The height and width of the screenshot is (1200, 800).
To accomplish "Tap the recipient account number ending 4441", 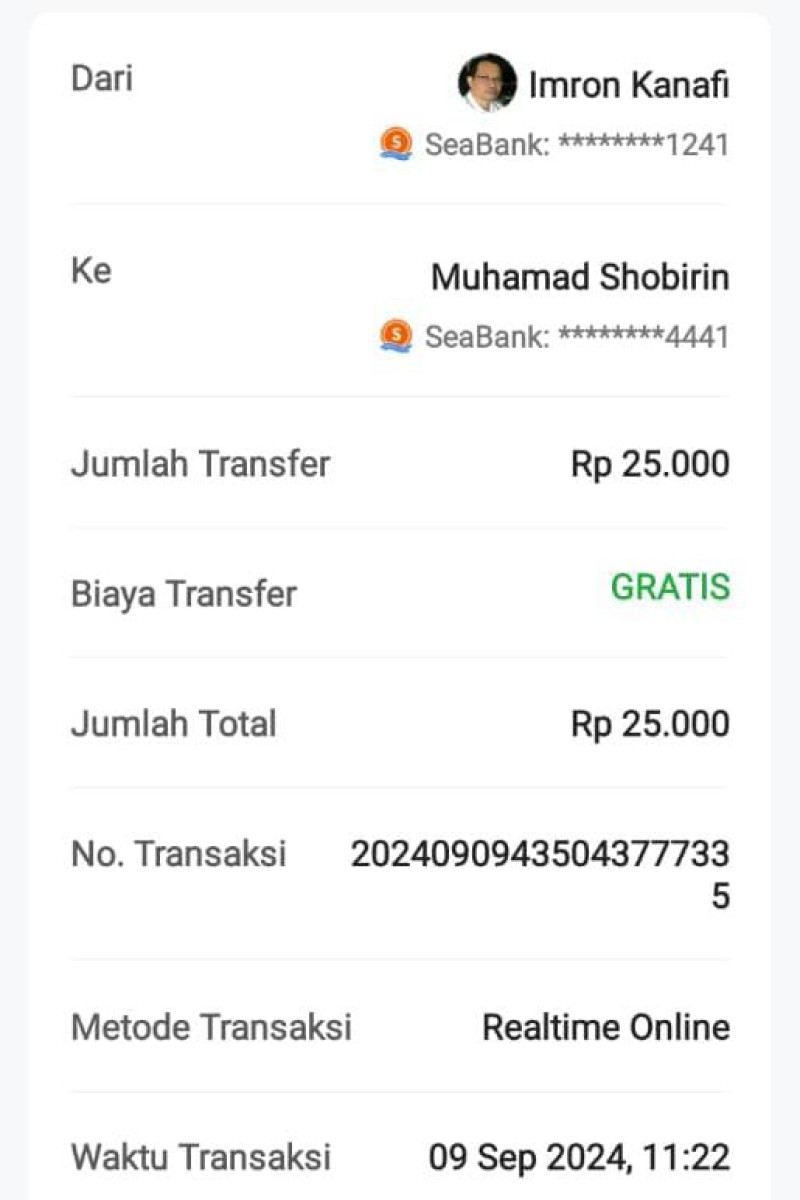I will pos(577,337).
